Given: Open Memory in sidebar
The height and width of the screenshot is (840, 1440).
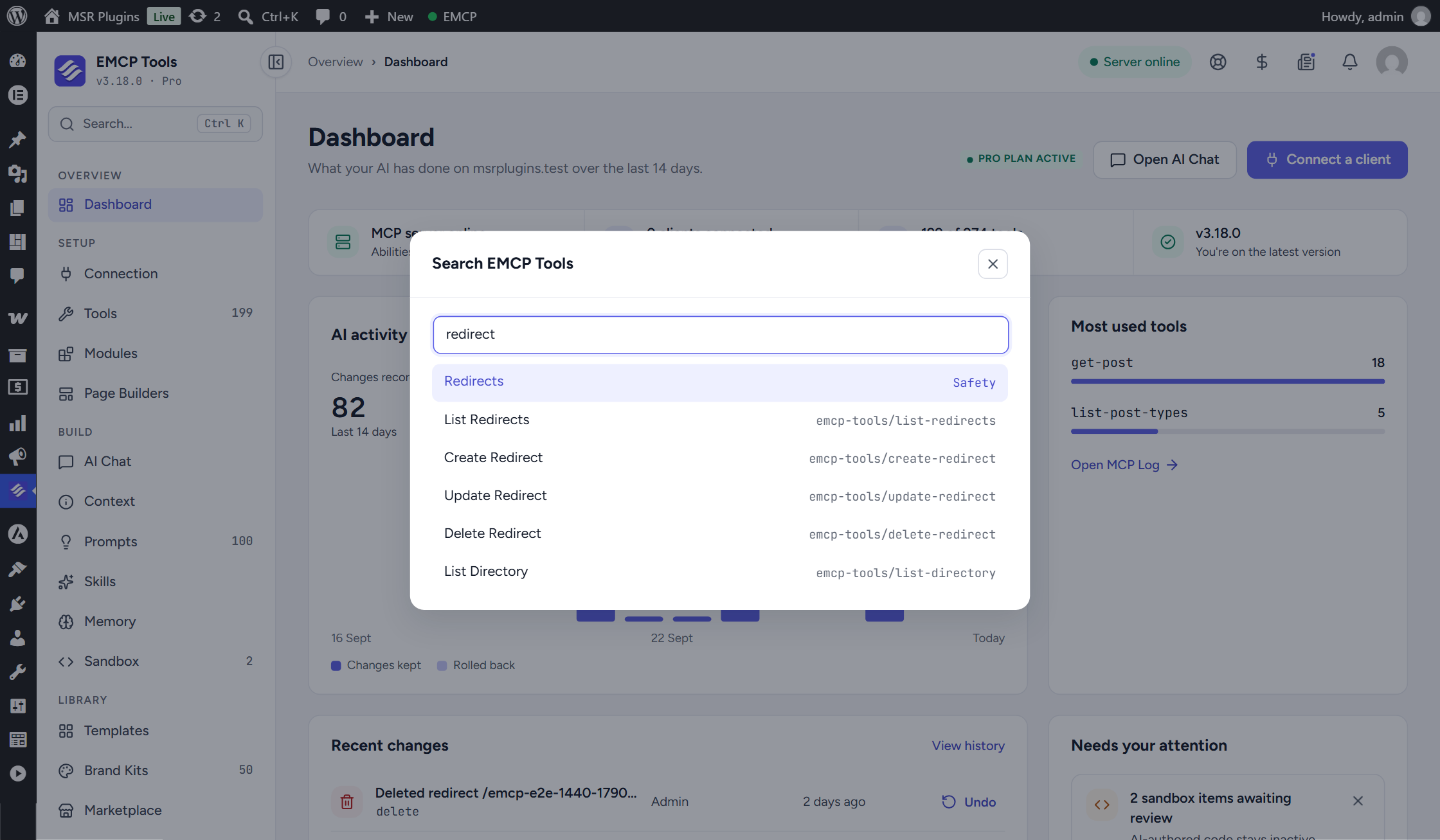Looking at the screenshot, I should click(x=156, y=621).
